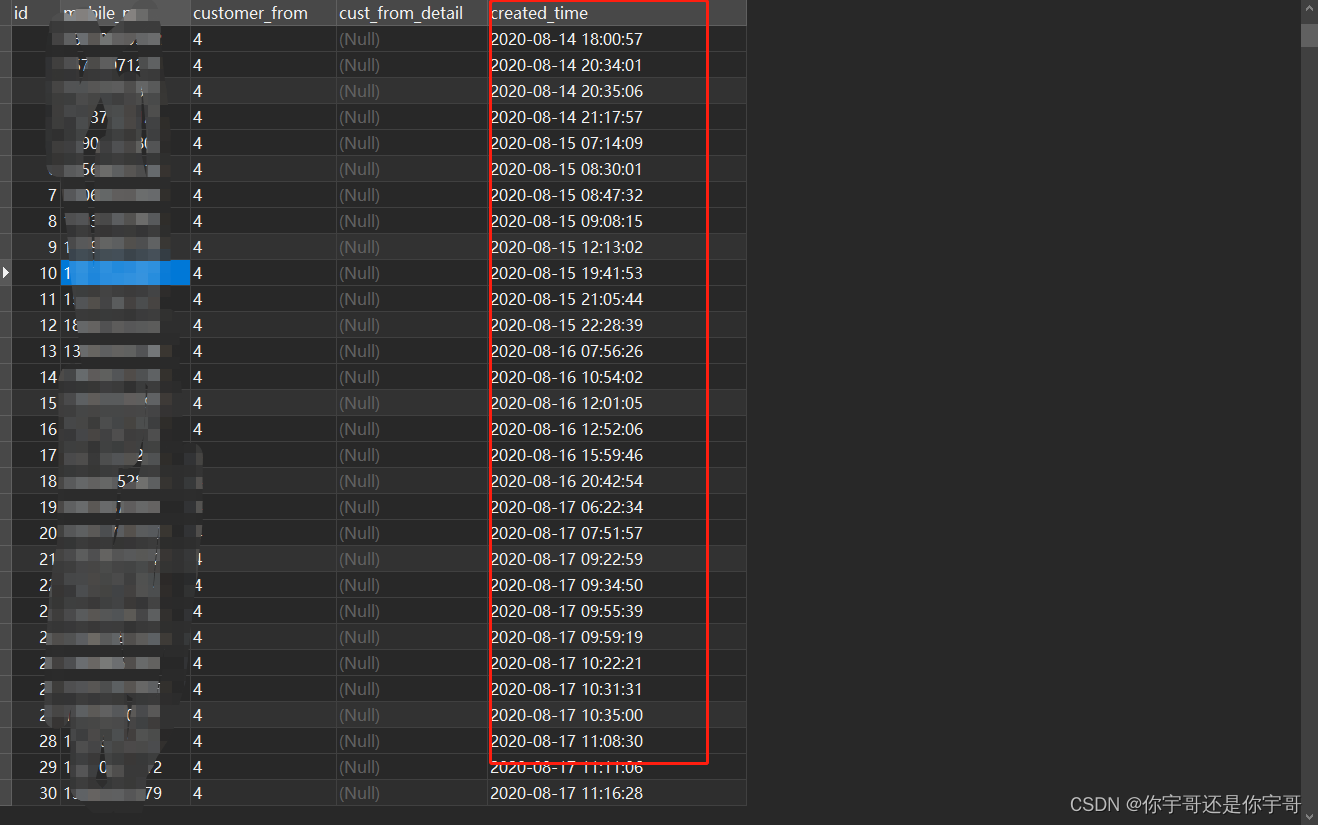This screenshot has width=1318, height=825.
Task: Click the id cell showing 16
Action: click(x=35, y=429)
